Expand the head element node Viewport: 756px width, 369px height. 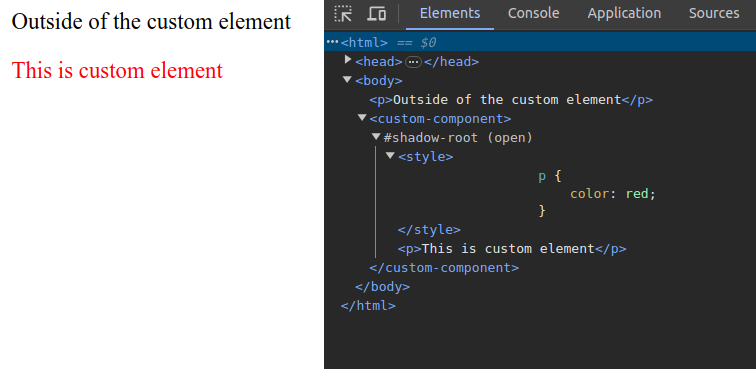click(x=348, y=60)
